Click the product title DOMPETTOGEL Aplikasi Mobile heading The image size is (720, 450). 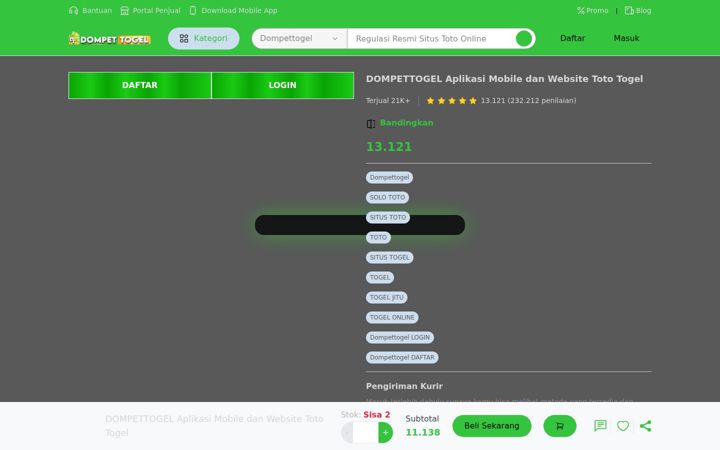pyautogui.click(x=504, y=79)
